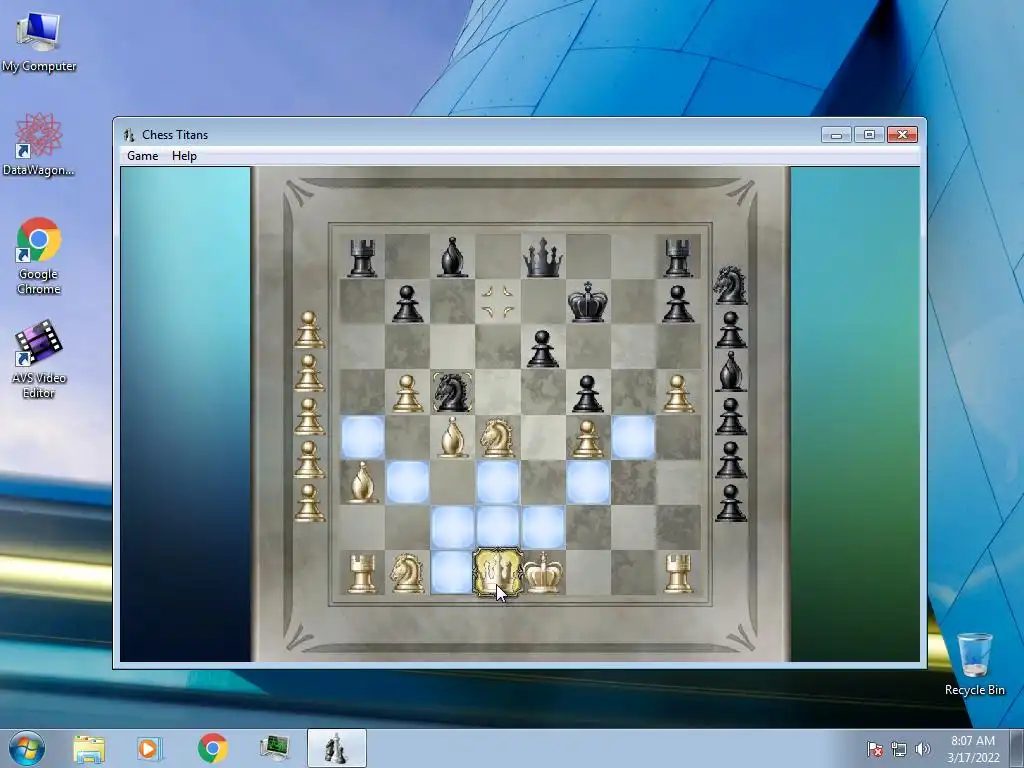Viewport: 1024px width, 768px height.
Task: Pick the white knight on d4
Action: 497,438
